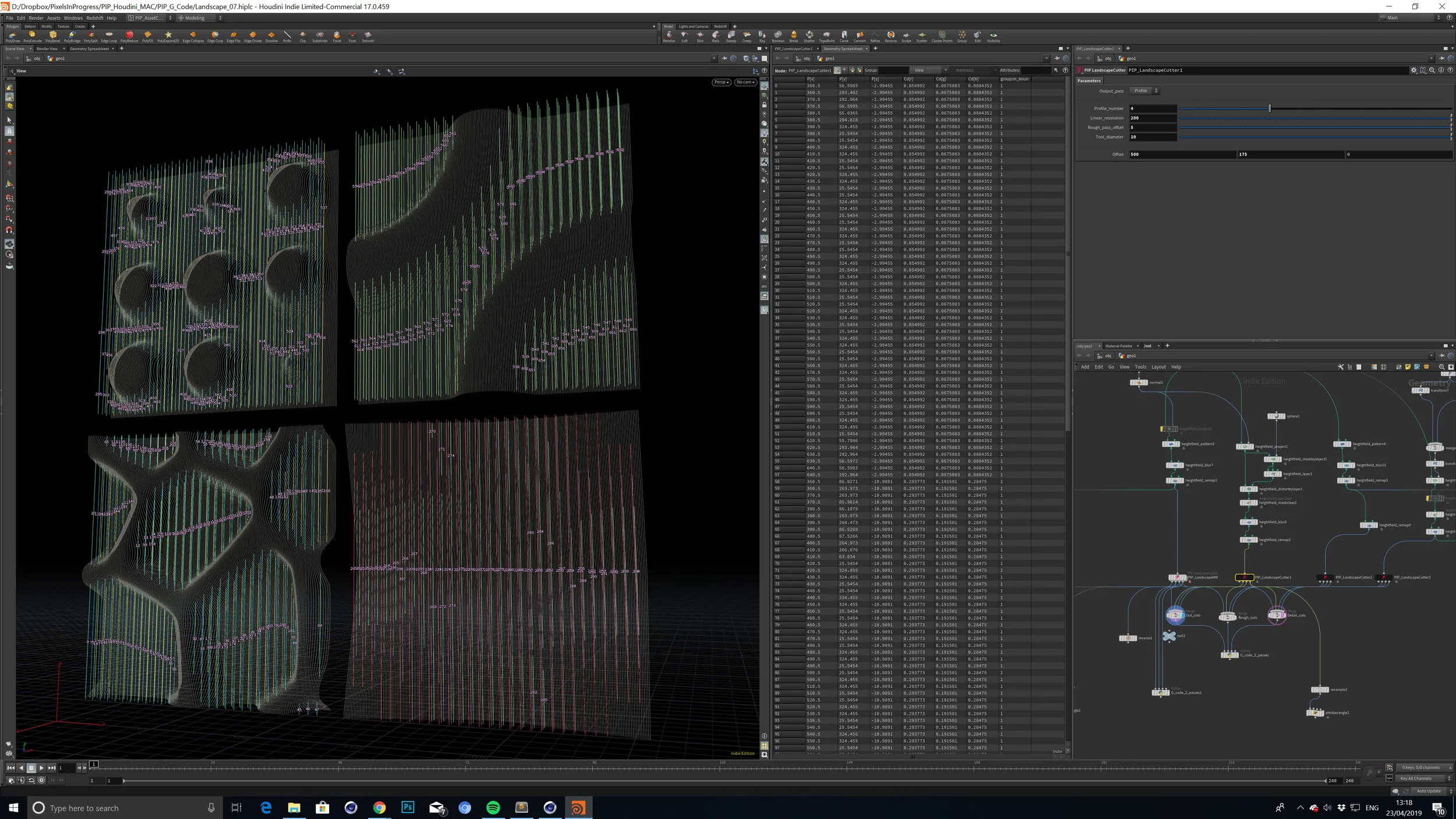Image resolution: width=1456 pixels, height=819 pixels.
Task: Toggle real-time playback clock button
Action: 41,780
